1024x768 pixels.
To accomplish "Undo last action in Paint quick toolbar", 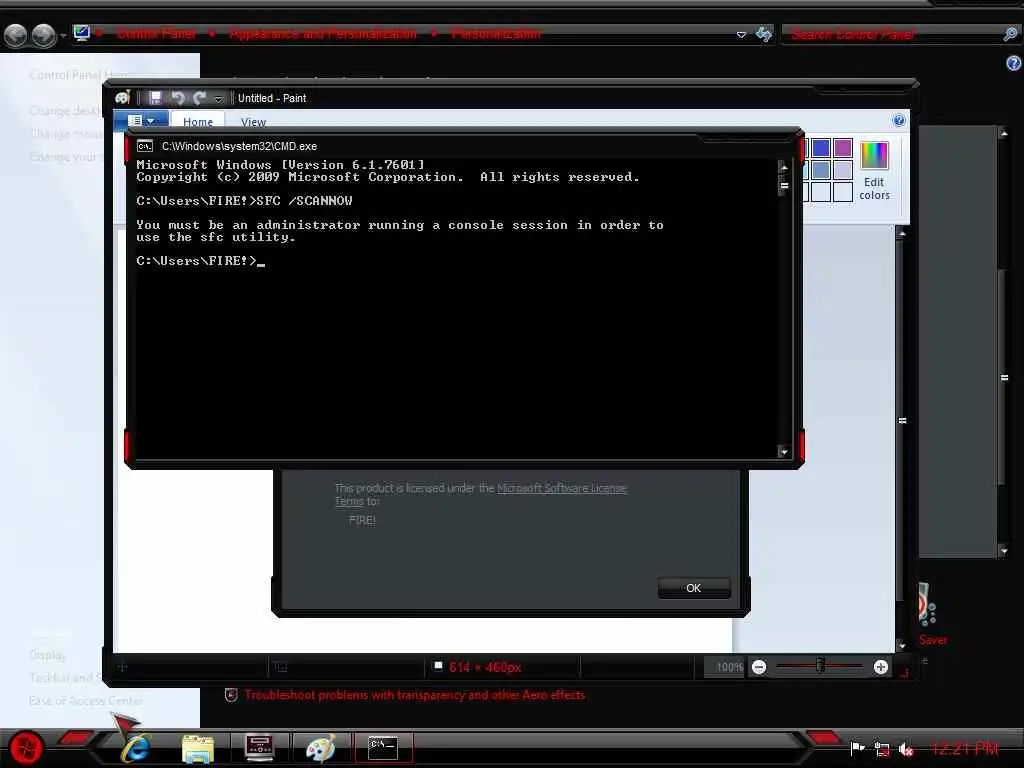I will pos(178,98).
